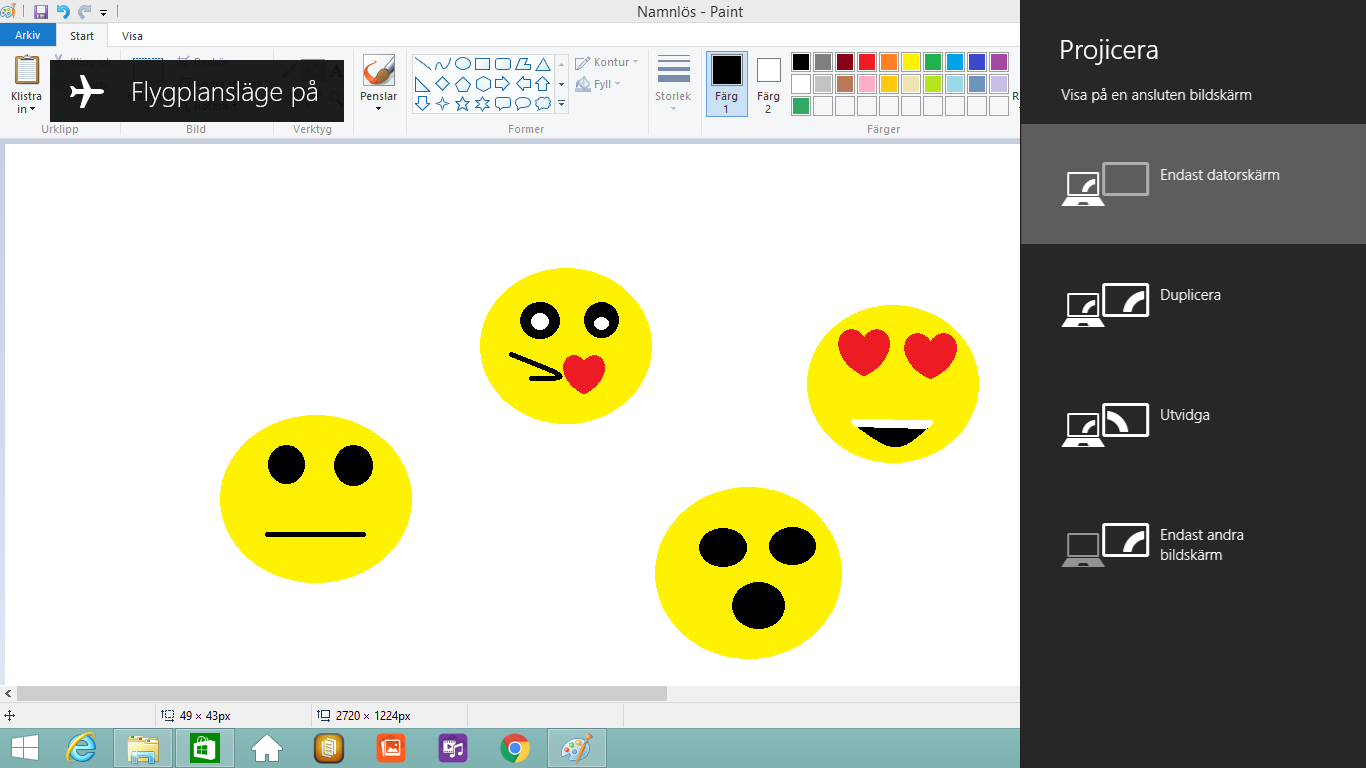Expand the Storlek line size dropdown
Screen dimensions: 1366x768
pyautogui.click(x=673, y=83)
